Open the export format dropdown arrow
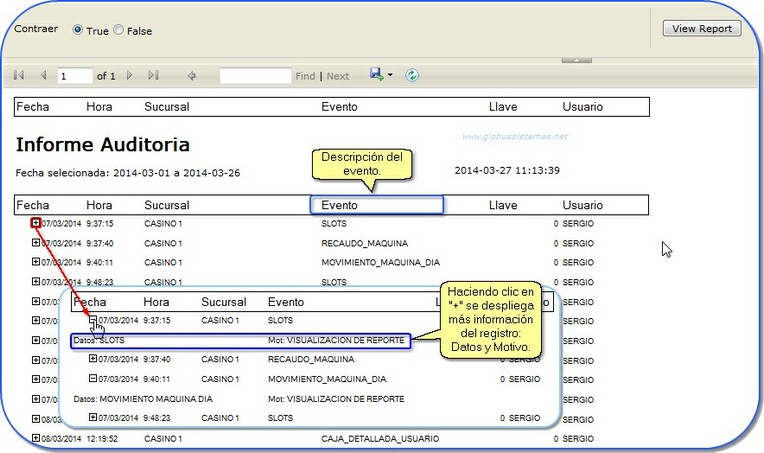This screenshot has width=764, height=453. coord(390,75)
